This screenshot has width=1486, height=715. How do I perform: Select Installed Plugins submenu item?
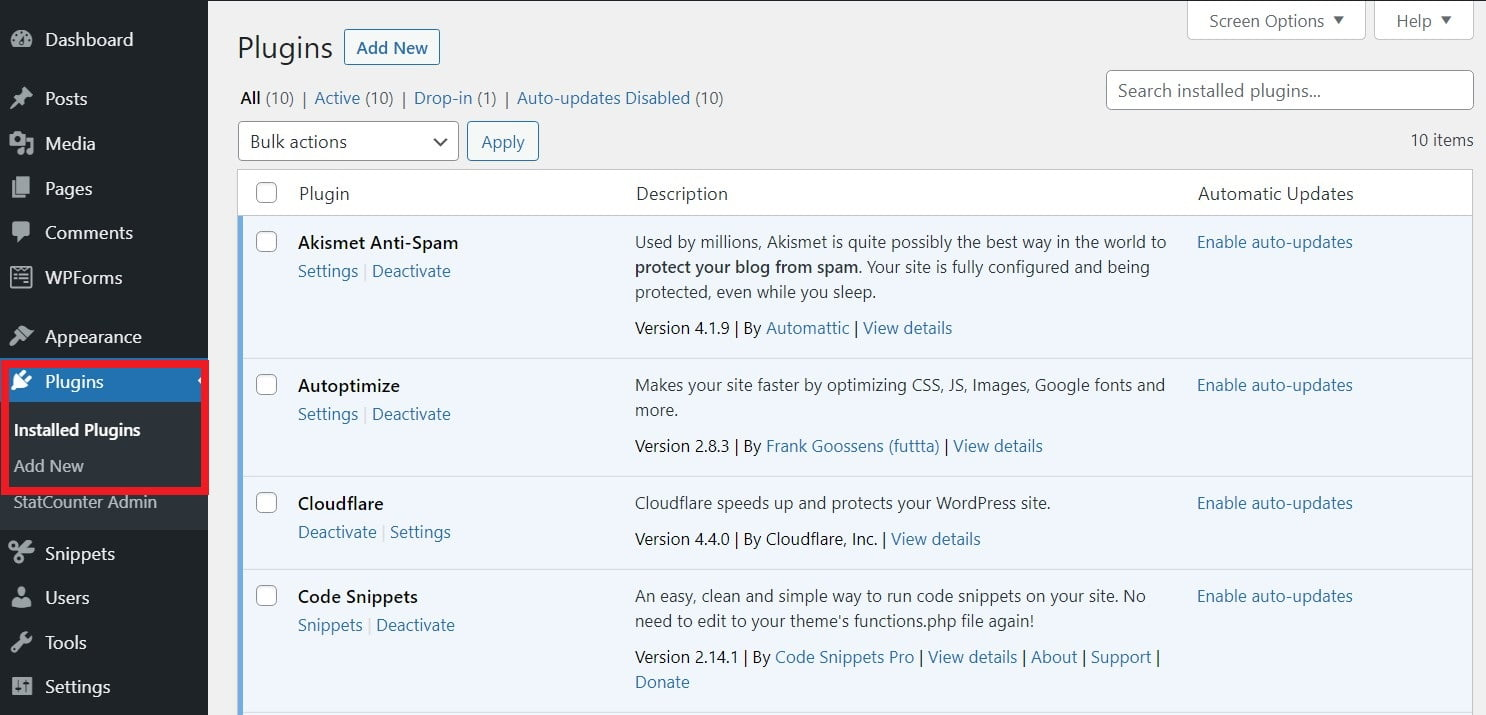[x=77, y=430]
